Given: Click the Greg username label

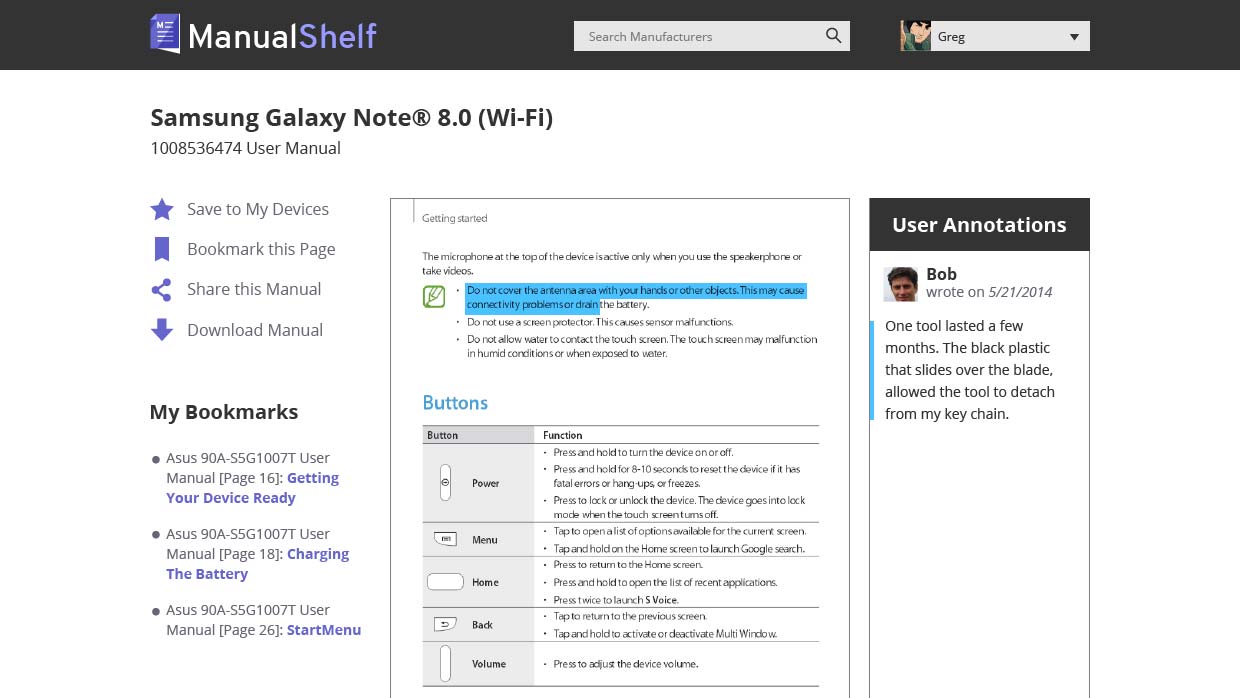Looking at the screenshot, I should click(x=951, y=37).
